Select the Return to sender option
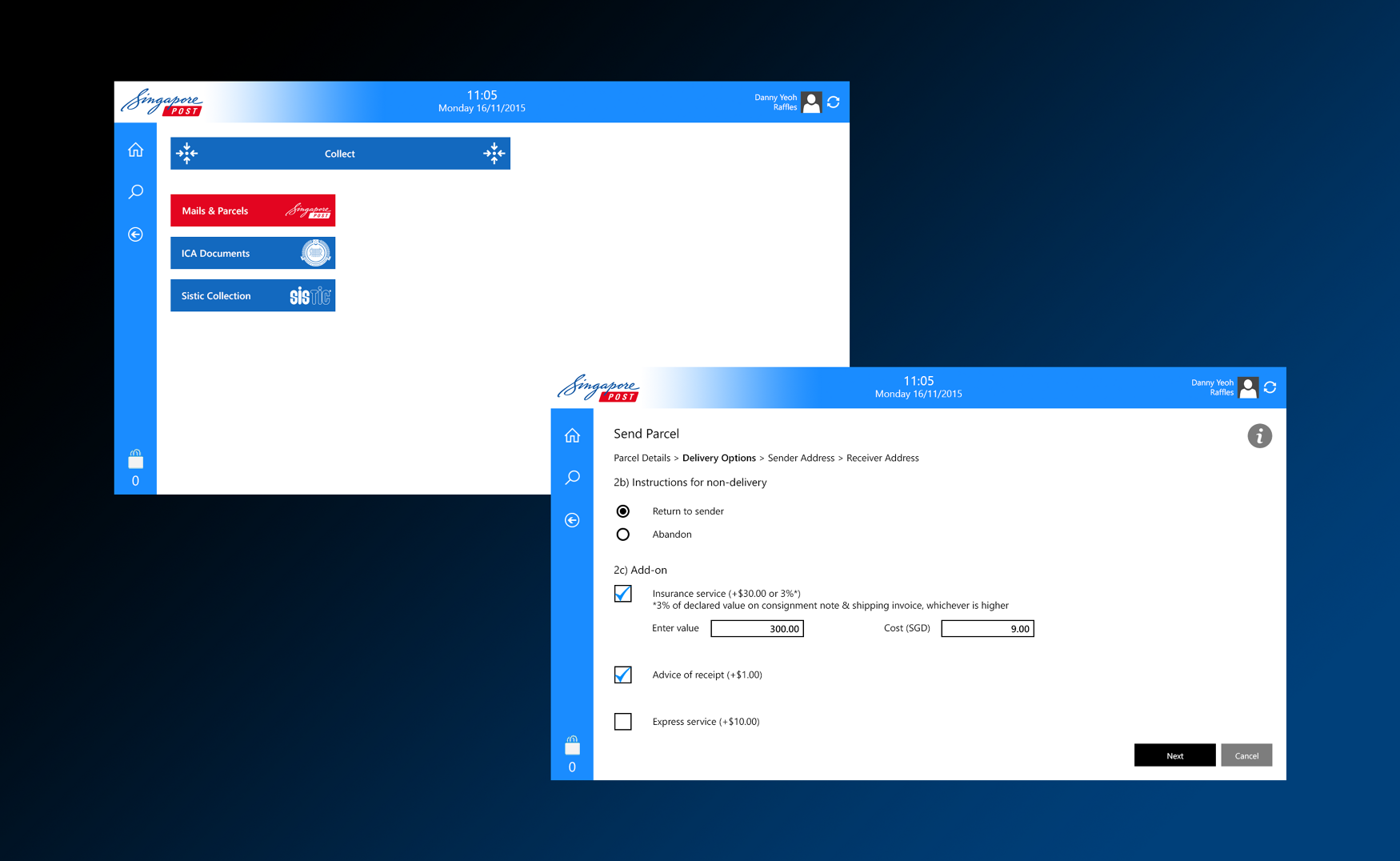Image resolution: width=1400 pixels, height=861 pixels. tap(623, 511)
